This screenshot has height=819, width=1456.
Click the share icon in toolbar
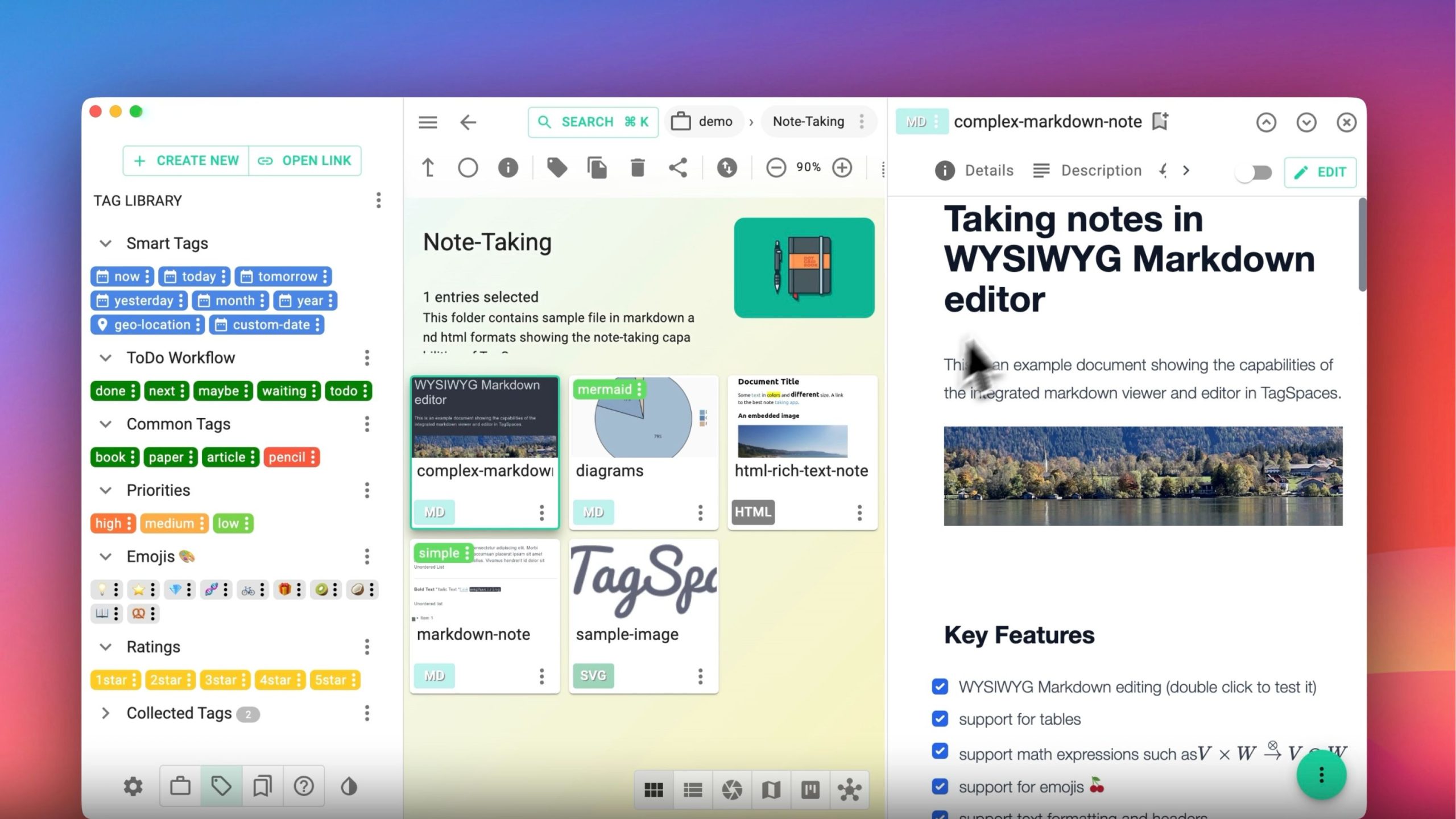click(677, 167)
